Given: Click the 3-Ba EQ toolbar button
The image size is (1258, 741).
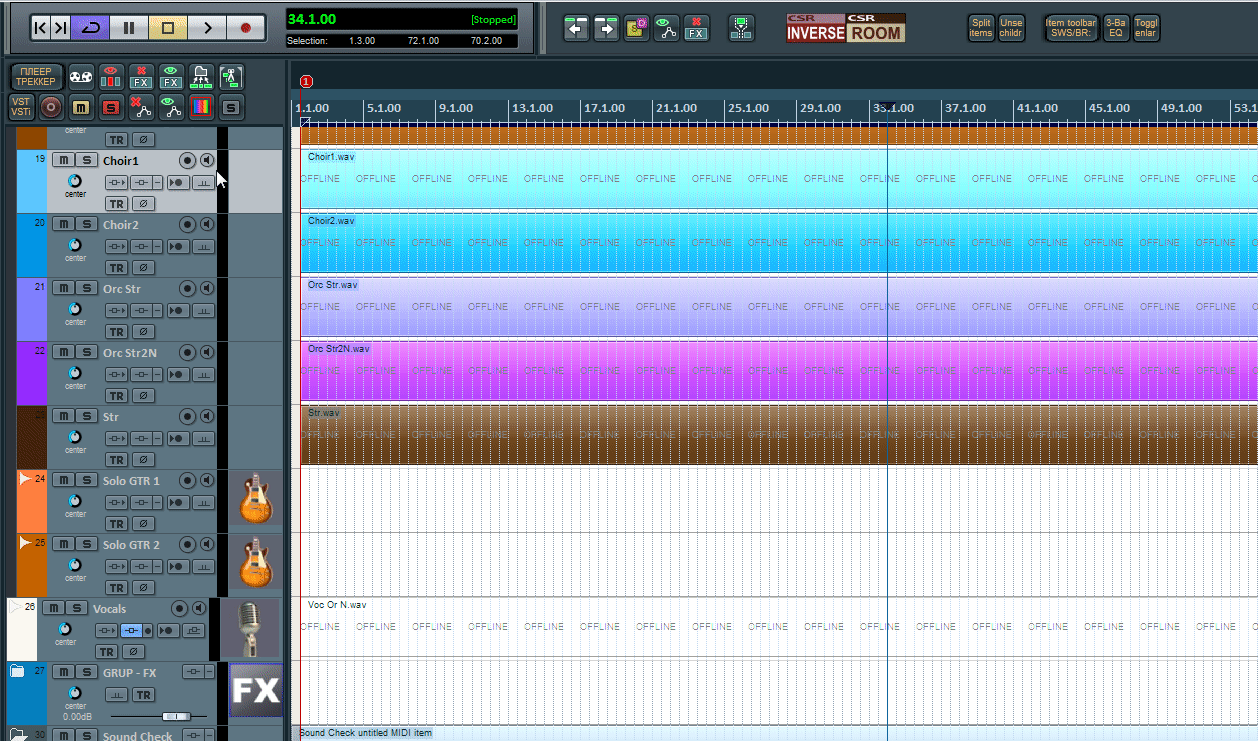Looking at the screenshot, I should [x=1116, y=28].
